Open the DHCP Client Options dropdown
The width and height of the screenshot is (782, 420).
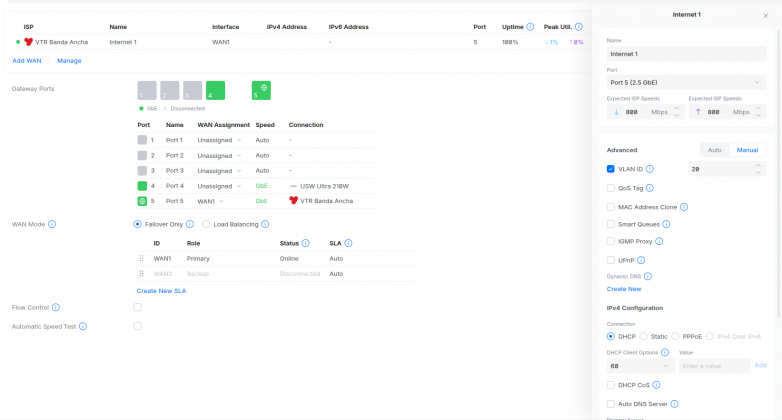coord(639,366)
